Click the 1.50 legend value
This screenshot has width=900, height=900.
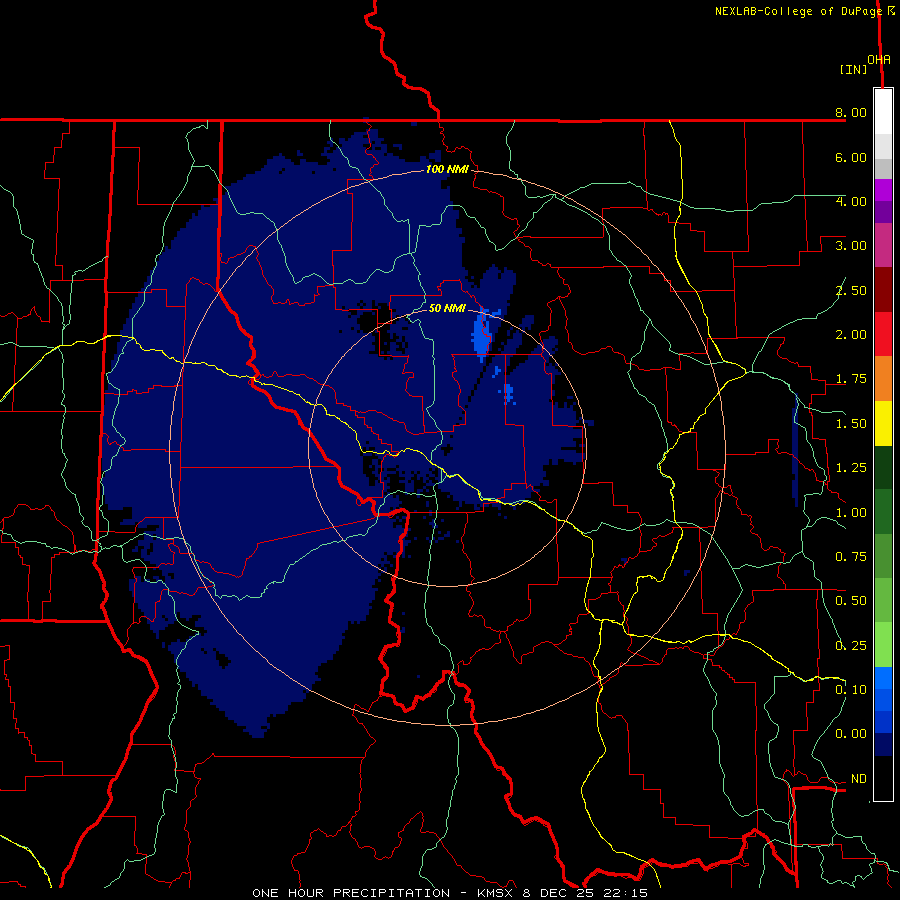[x=851, y=424]
